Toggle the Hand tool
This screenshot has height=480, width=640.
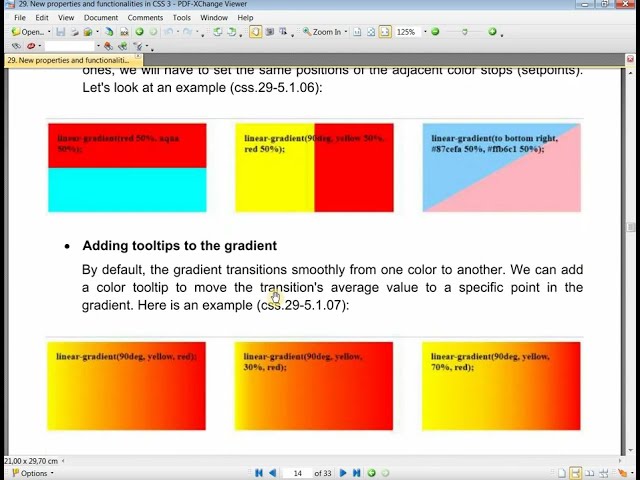click(x=256, y=32)
